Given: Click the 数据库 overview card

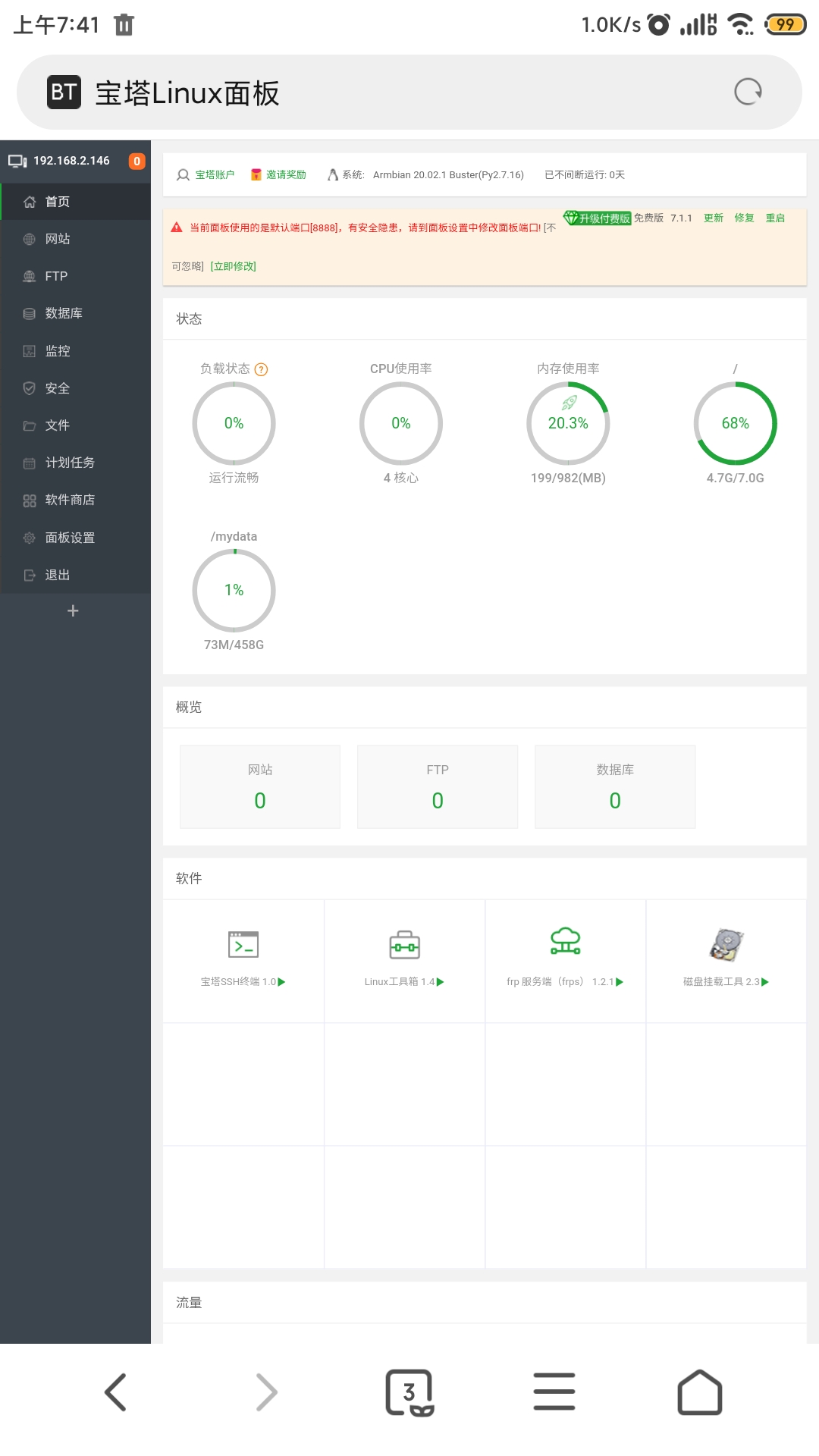Looking at the screenshot, I should [615, 786].
